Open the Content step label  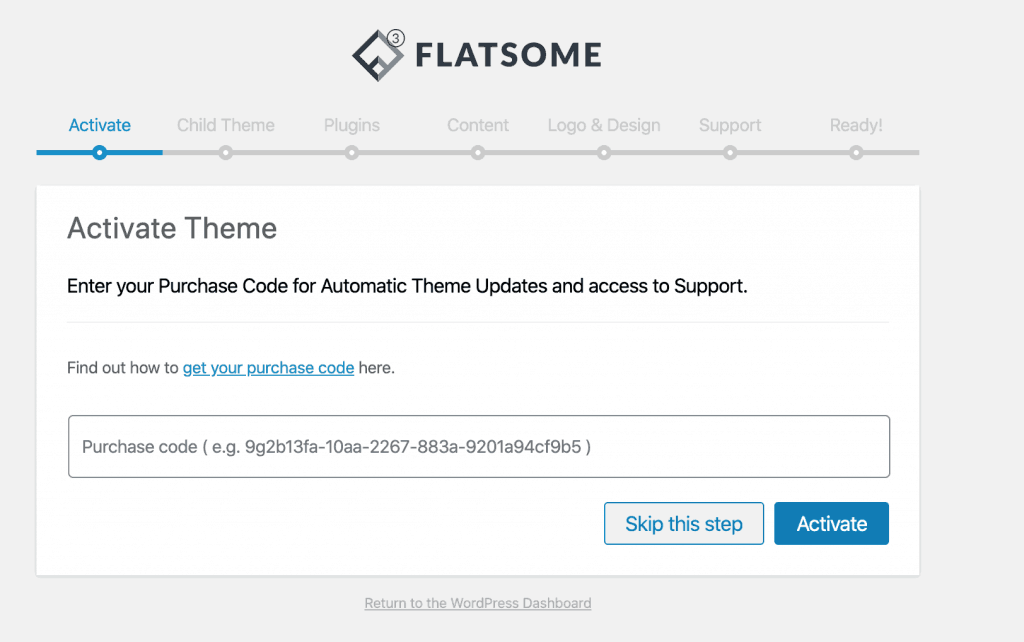pyautogui.click(x=477, y=125)
